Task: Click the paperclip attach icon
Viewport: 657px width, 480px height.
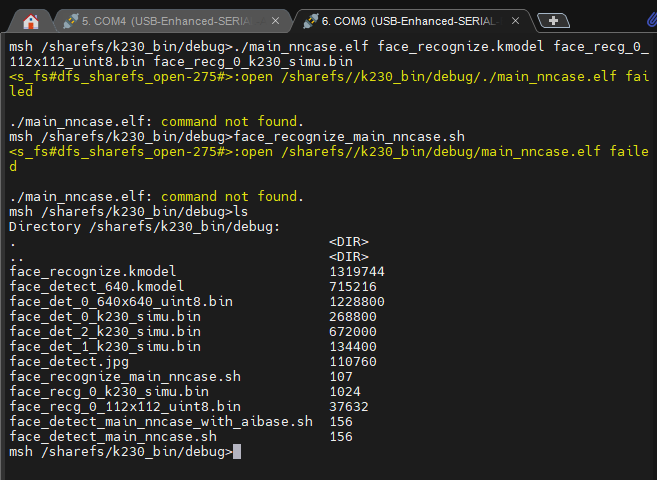Action: point(652,20)
